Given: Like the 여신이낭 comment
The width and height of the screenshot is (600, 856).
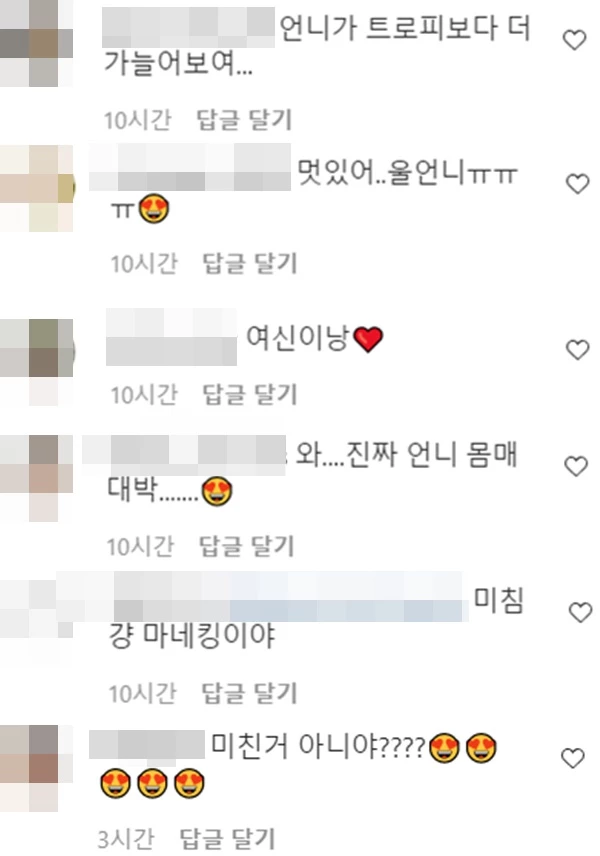Looking at the screenshot, I should [x=578, y=349].
